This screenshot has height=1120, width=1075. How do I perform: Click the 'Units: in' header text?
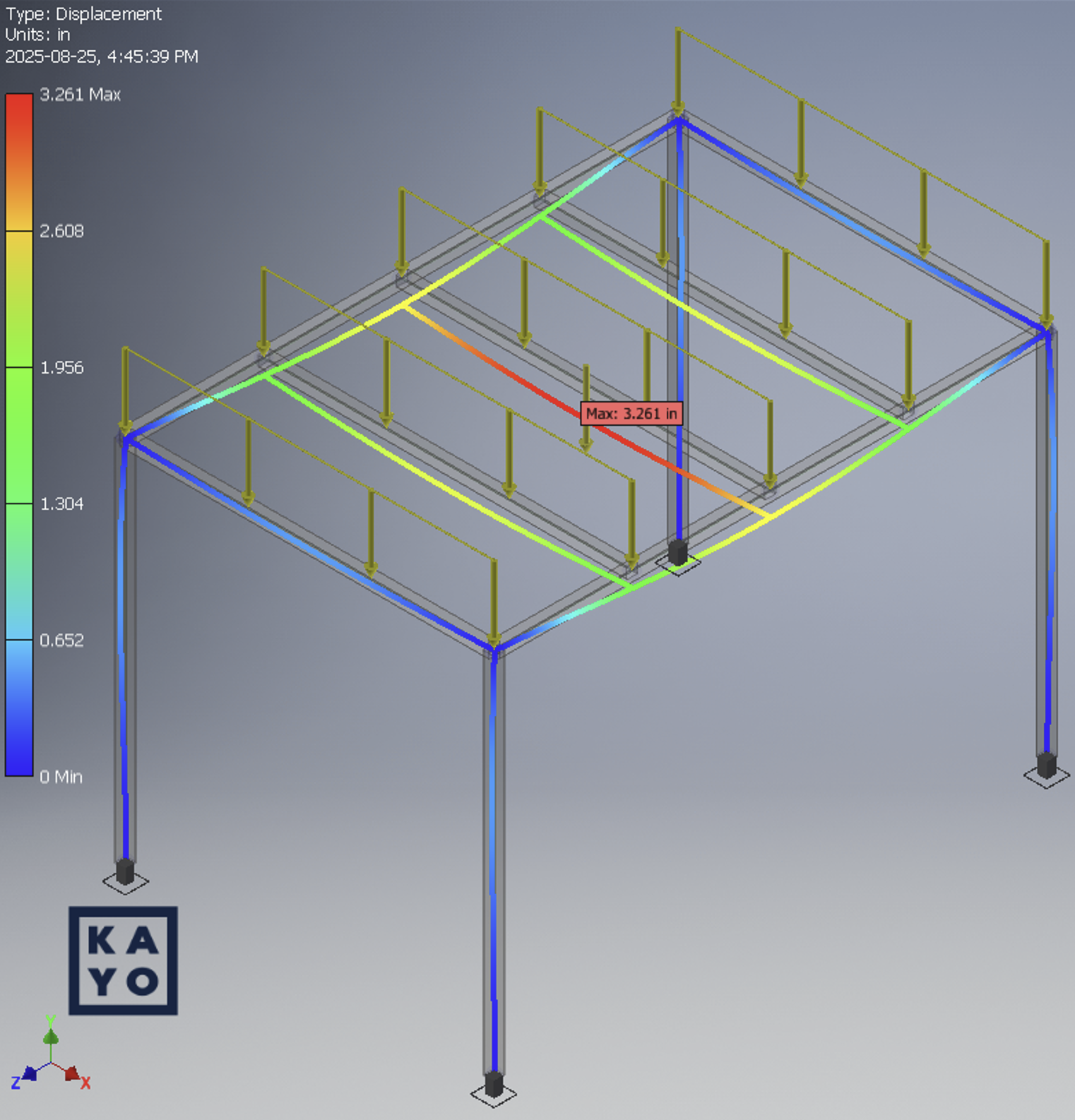37,35
